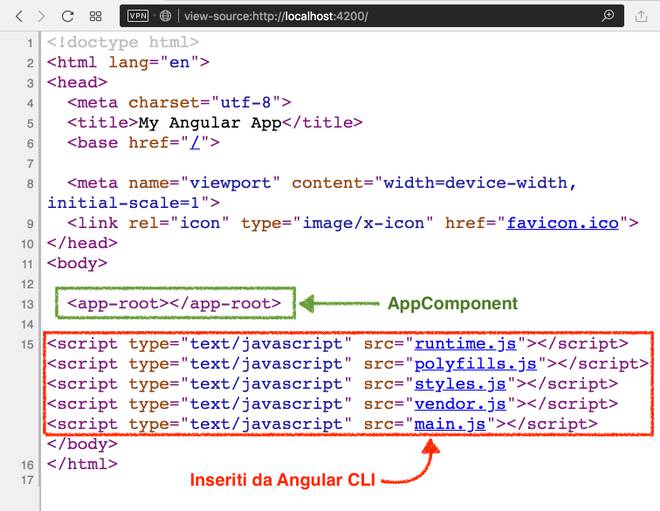Click line number 15 in the gutter
Viewport: 660px width, 511px height.
[29, 344]
